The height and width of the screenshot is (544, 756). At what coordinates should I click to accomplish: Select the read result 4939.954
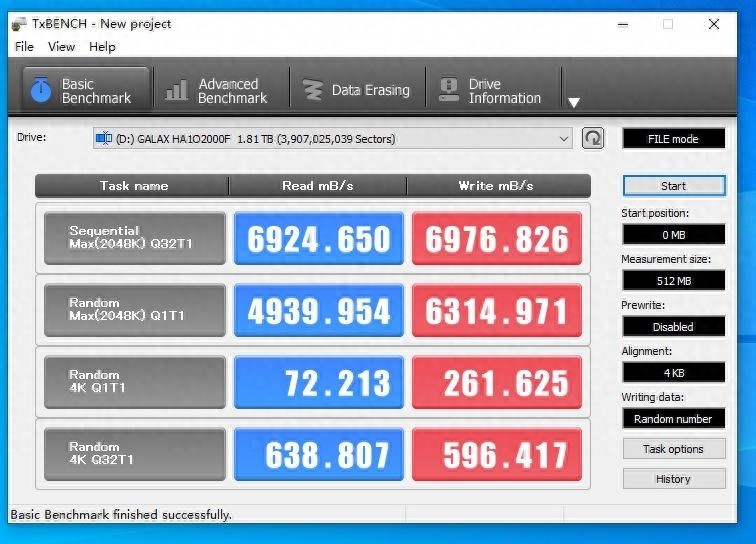point(319,310)
